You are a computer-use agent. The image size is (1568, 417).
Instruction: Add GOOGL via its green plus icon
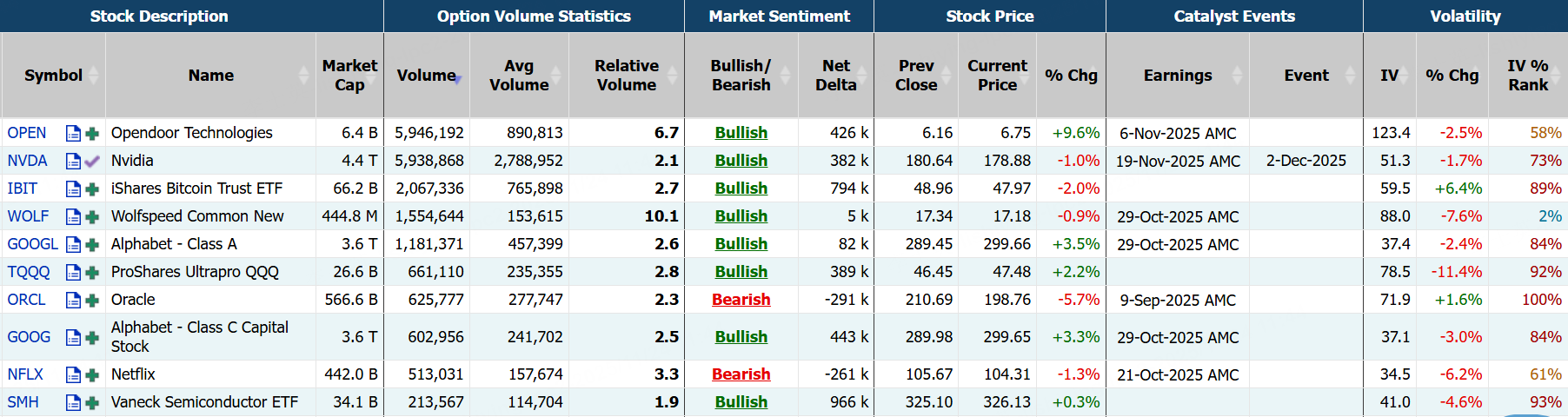point(92,244)
